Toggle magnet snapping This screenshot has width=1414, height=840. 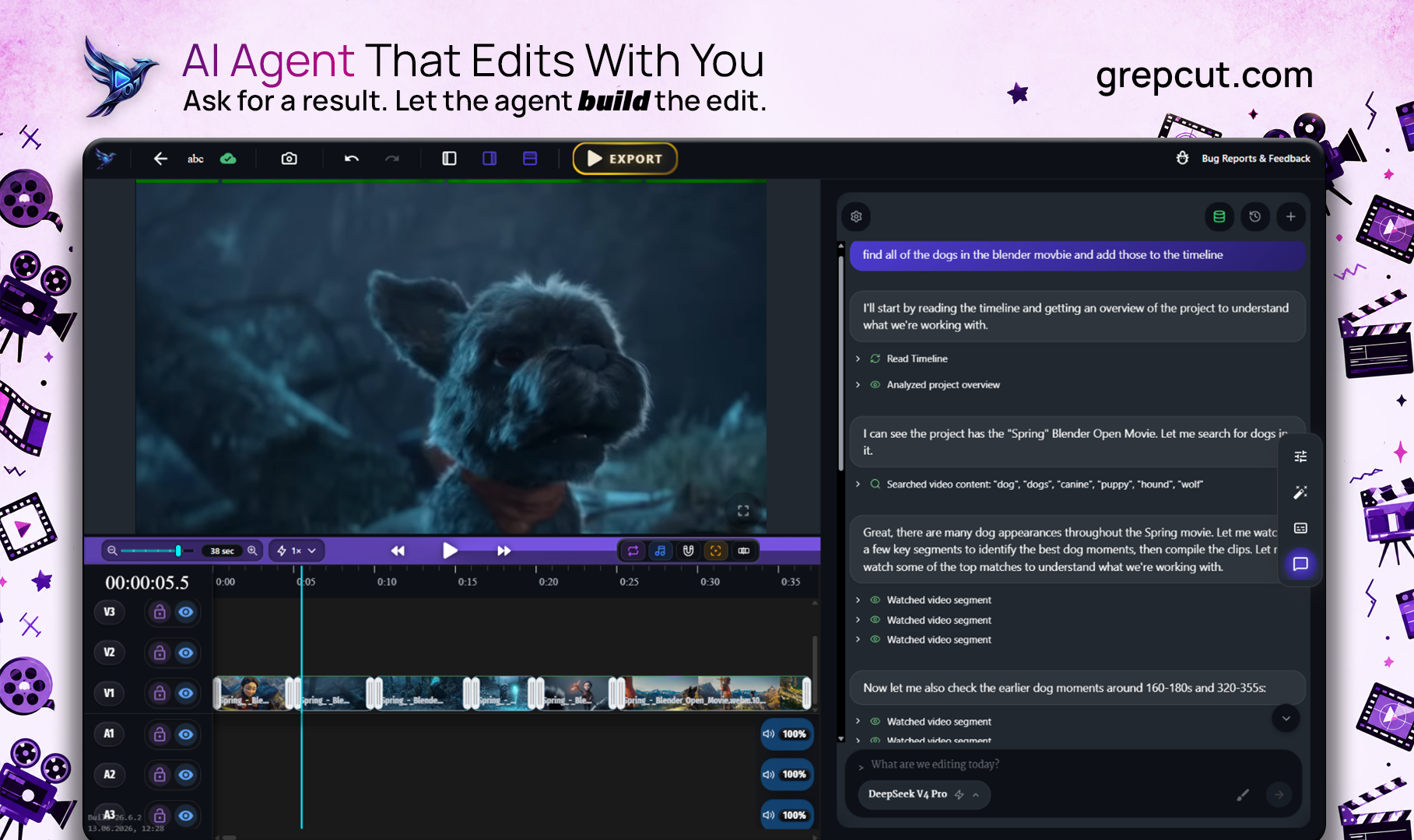pyautogui.click(x=688, y=551)
